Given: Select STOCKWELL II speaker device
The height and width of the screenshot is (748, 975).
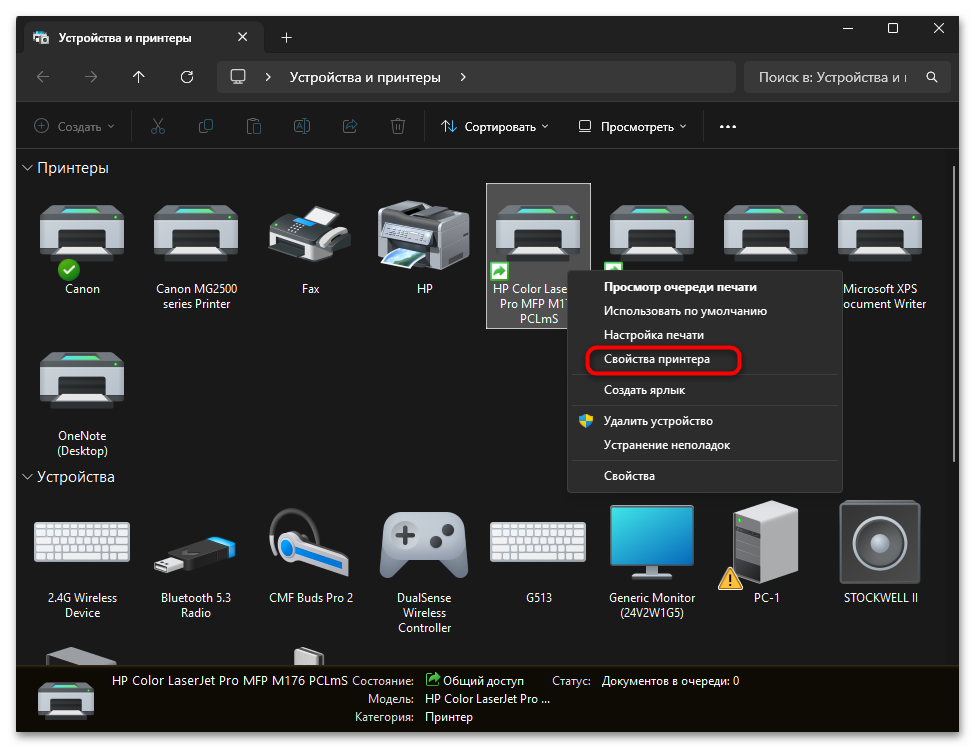Looking at the screenshot, I should pos(880,542).
